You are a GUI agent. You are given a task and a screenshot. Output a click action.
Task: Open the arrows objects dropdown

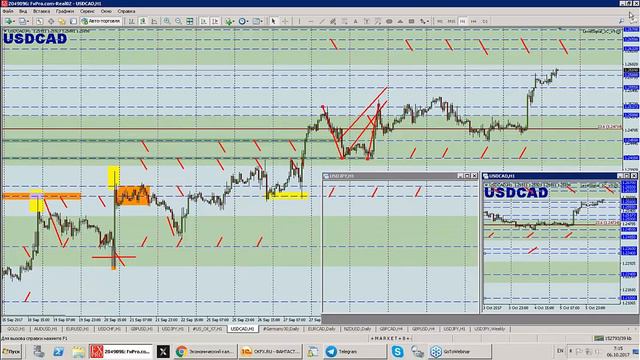424,21
